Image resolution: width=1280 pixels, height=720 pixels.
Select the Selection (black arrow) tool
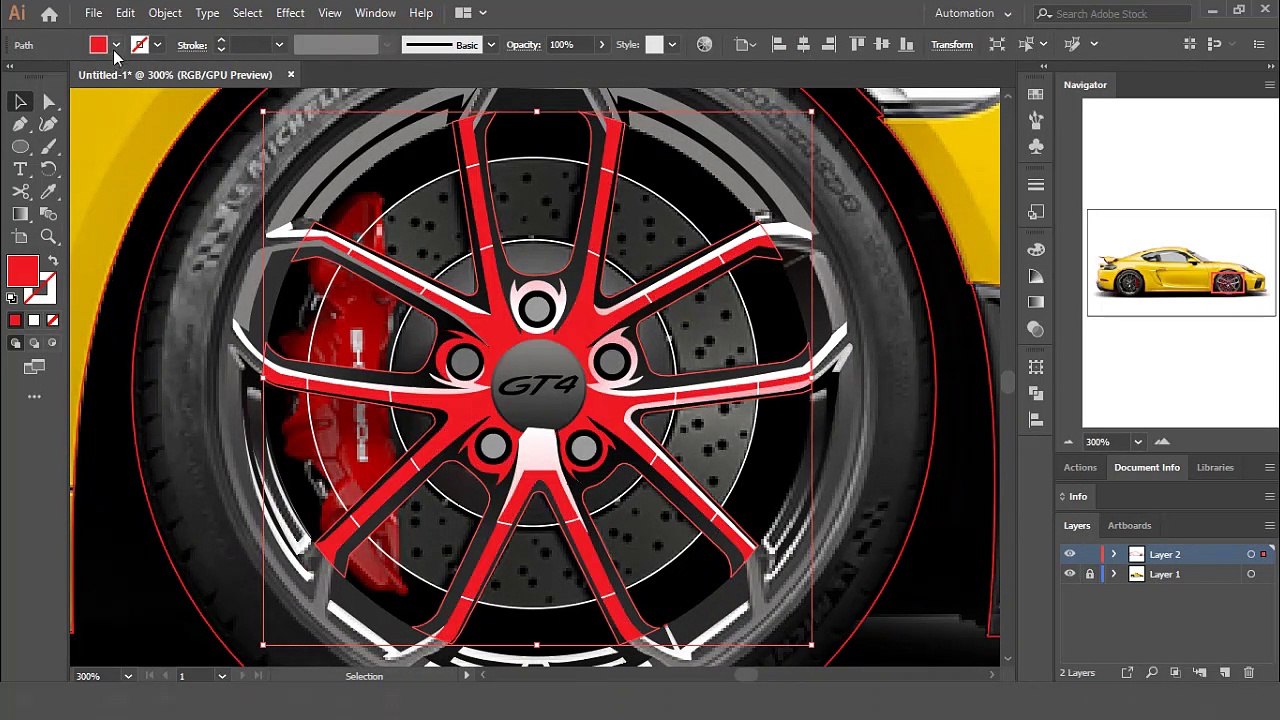[x=20, y=102]
